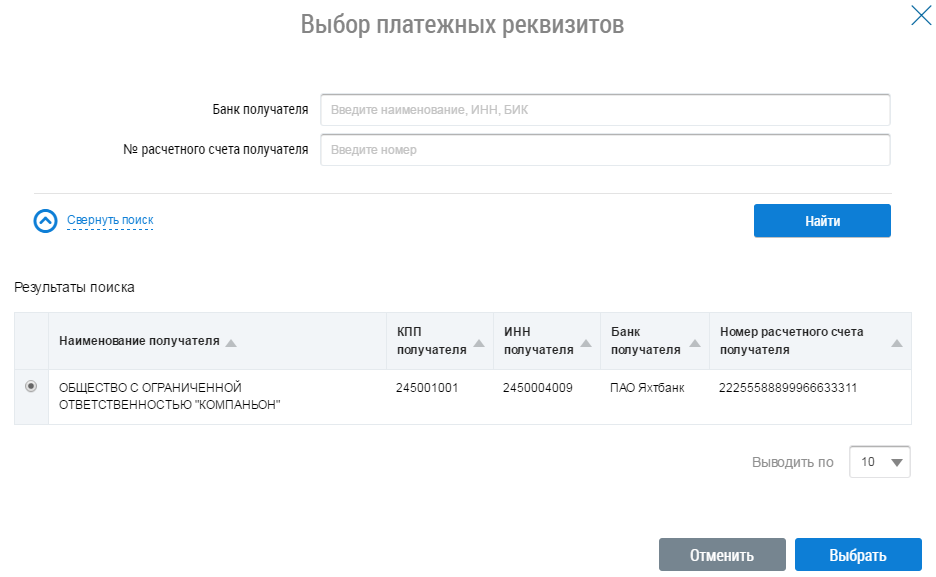Image resolution: width=936 pixels, height=577 pixels.
Task: Click the КПП value 245001001
Action: (x=427, y=387)
